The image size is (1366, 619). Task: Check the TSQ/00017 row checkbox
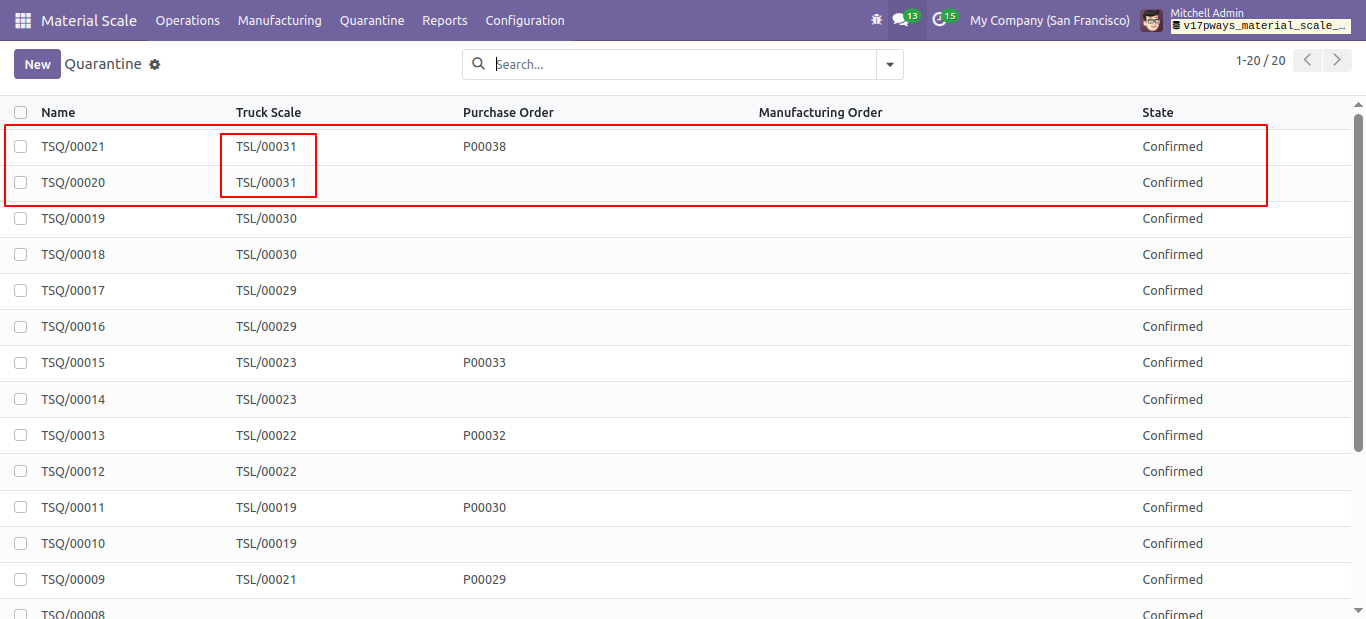tap(21, 291)
